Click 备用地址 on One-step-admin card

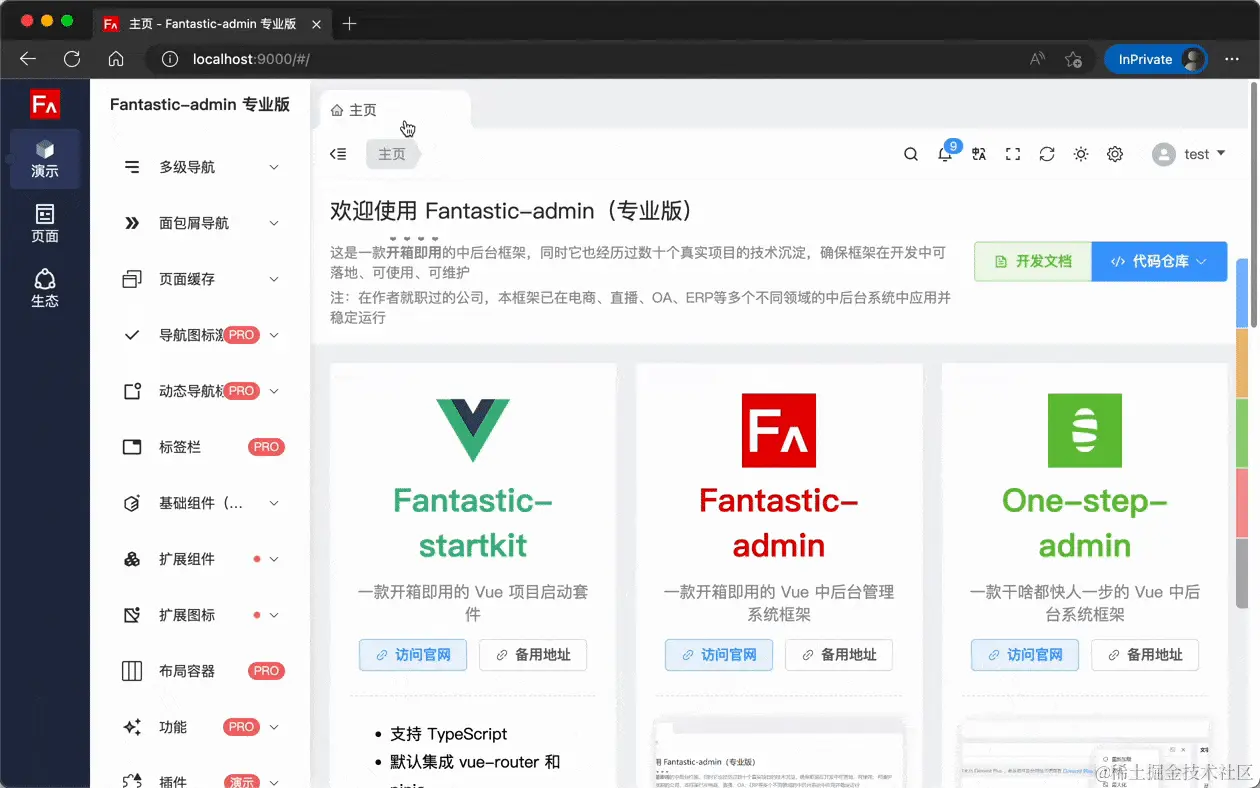click(1145, 655)
